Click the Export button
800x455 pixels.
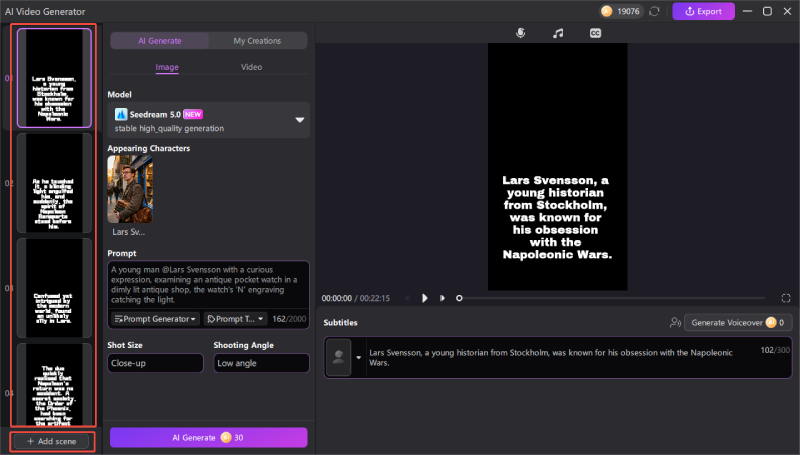[703, 11]
